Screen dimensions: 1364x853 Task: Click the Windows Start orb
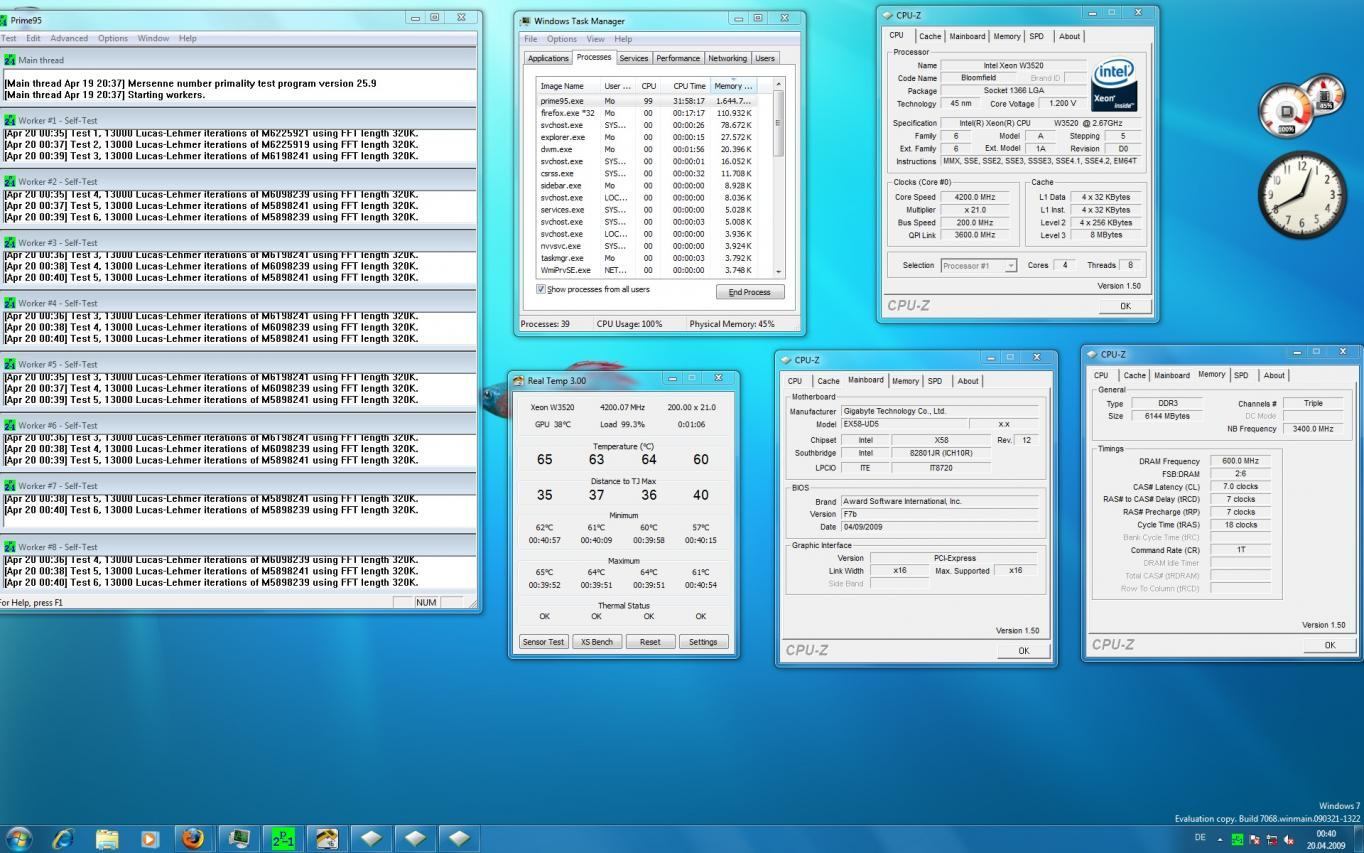coord(18,838)
